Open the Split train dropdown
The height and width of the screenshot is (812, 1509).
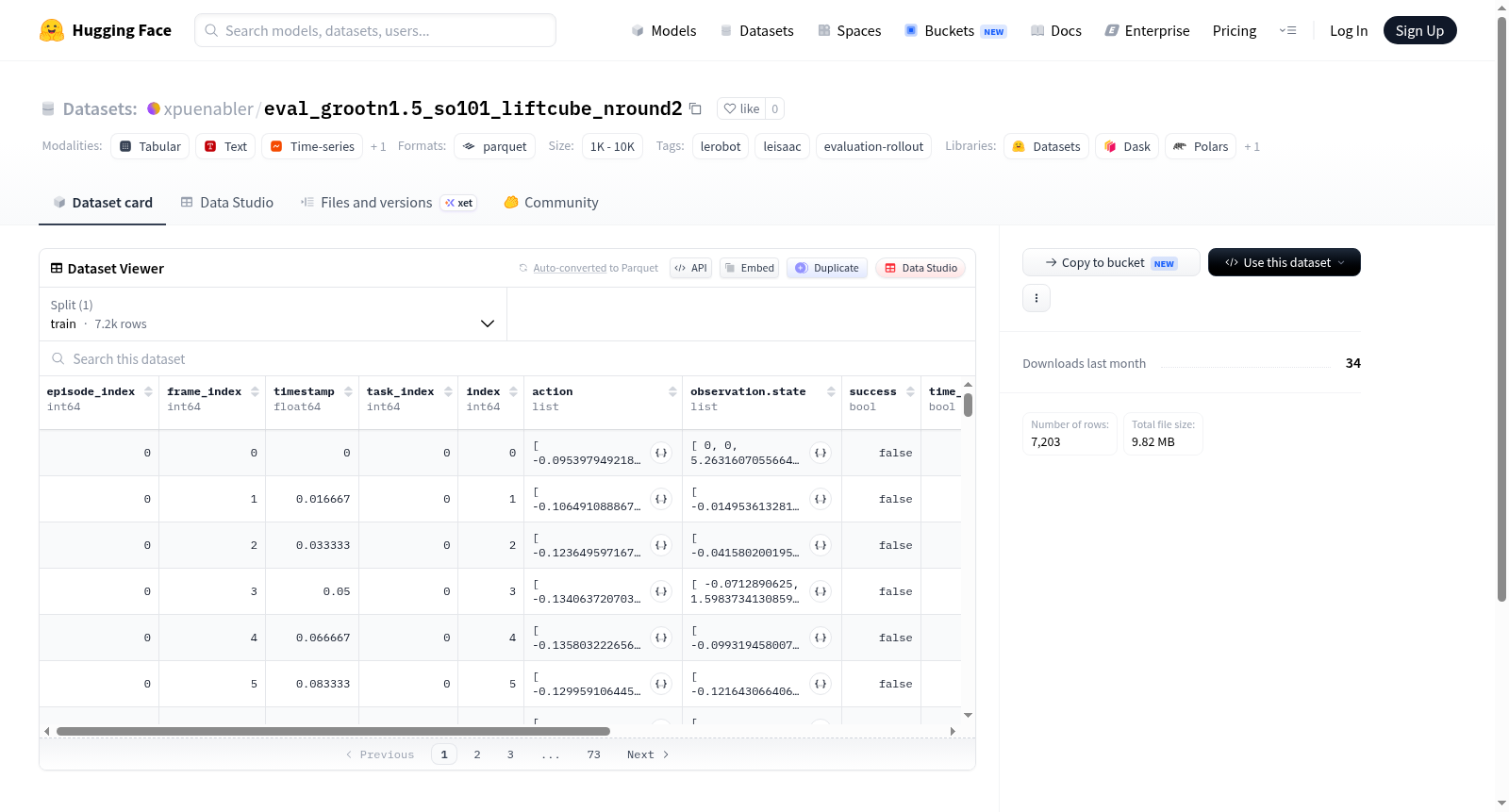tap(273, 314)
